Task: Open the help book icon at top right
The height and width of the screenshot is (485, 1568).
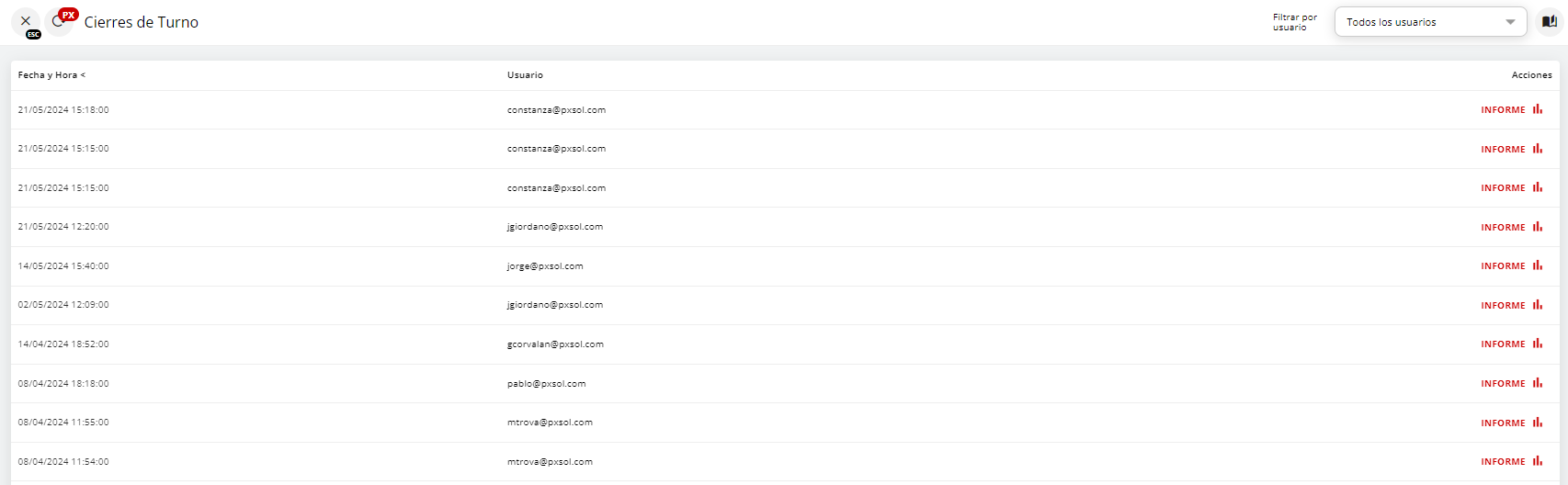Action: point(1549,22)
